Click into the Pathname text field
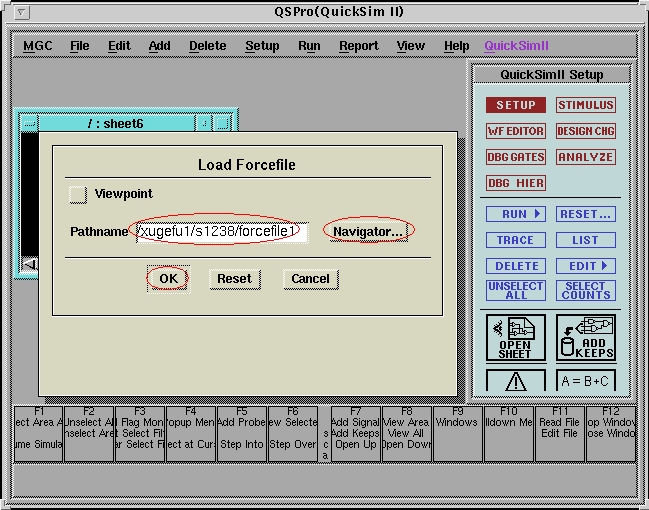 tap(222, 232)
